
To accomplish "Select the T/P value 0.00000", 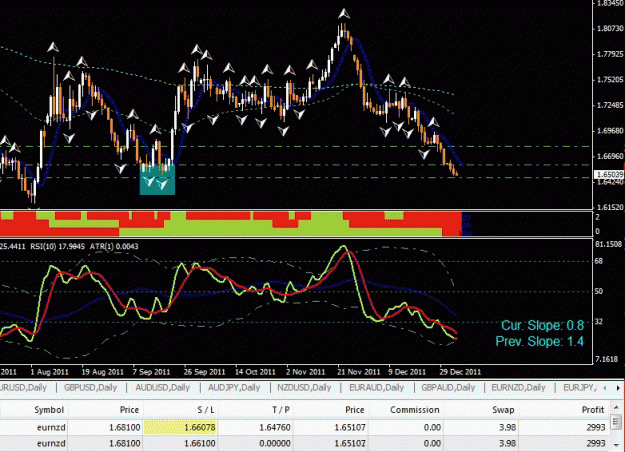I will pos(275,443).
